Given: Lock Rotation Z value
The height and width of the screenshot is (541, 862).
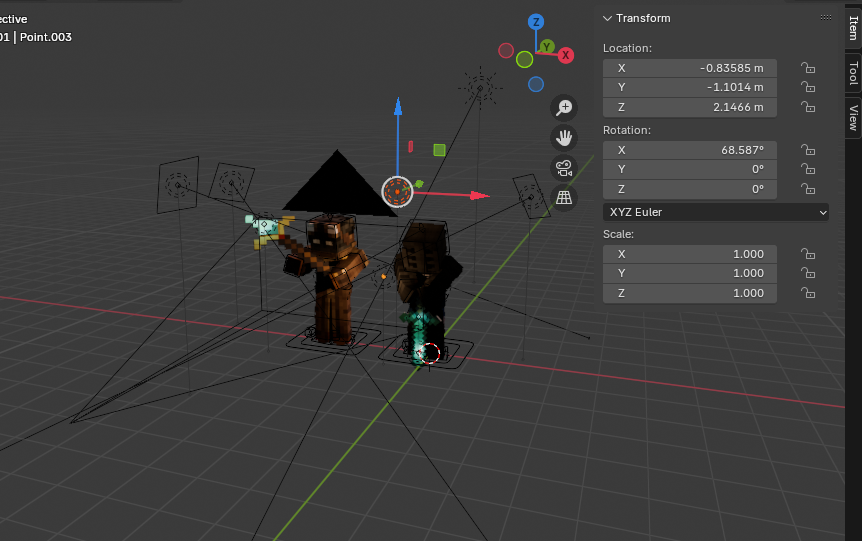Looking at the screenshot, I should 808,189.
